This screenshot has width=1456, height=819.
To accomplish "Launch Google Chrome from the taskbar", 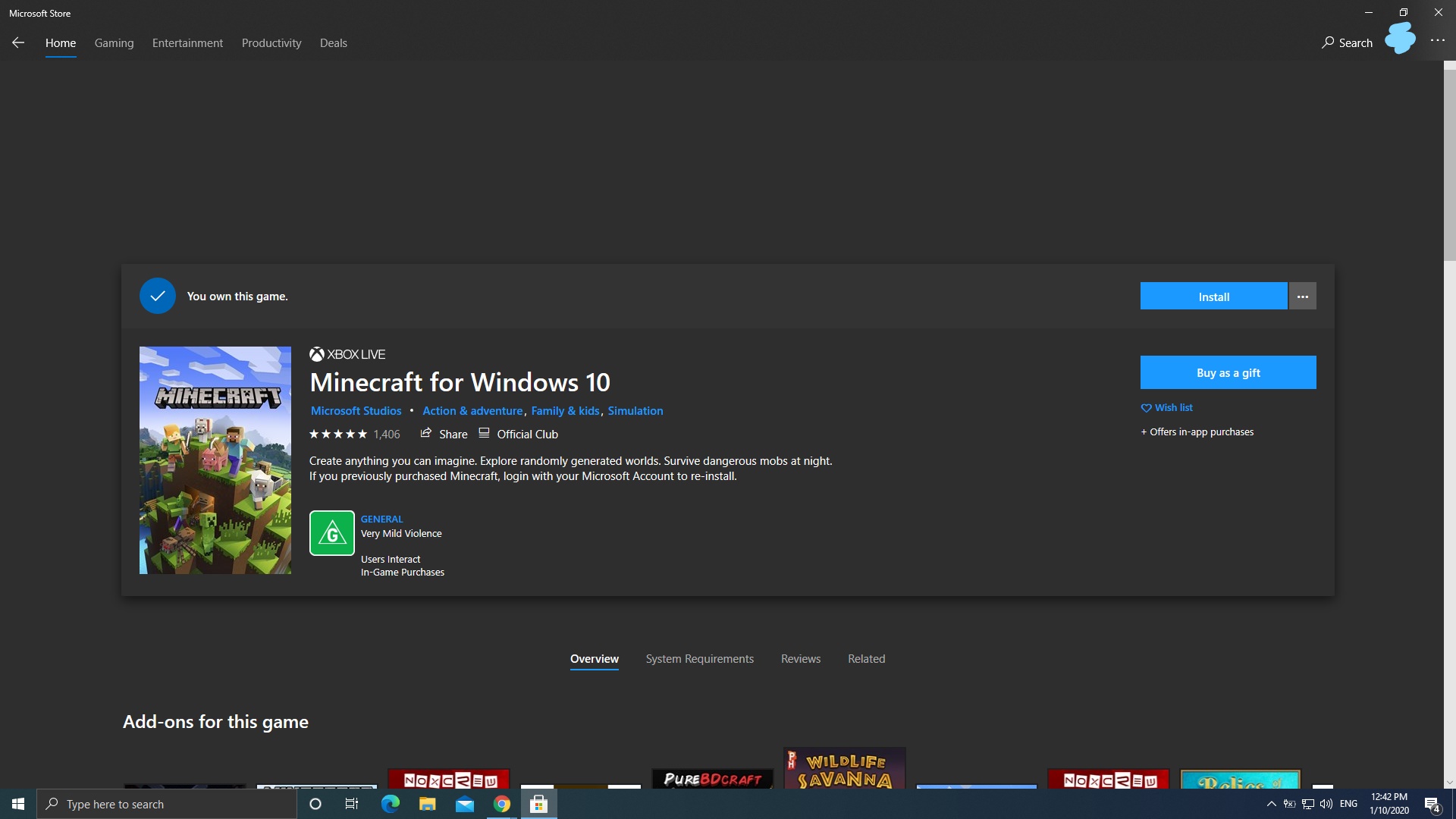I will click(501, 804).
